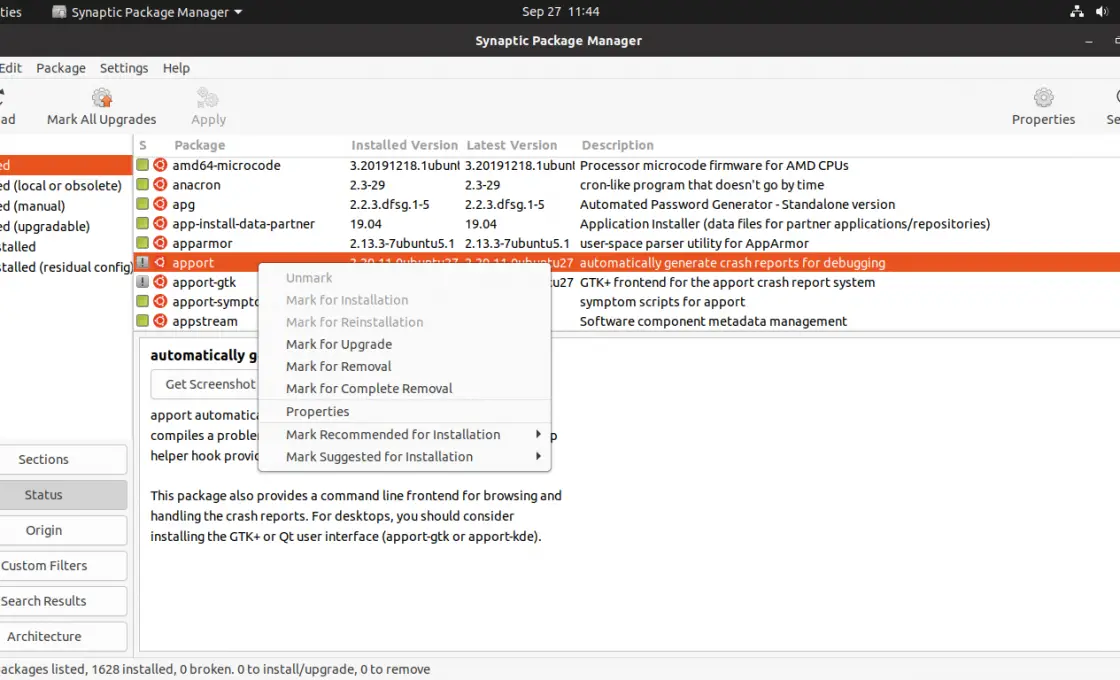Choose Mark for Removal in context menu

click(404, 366)
